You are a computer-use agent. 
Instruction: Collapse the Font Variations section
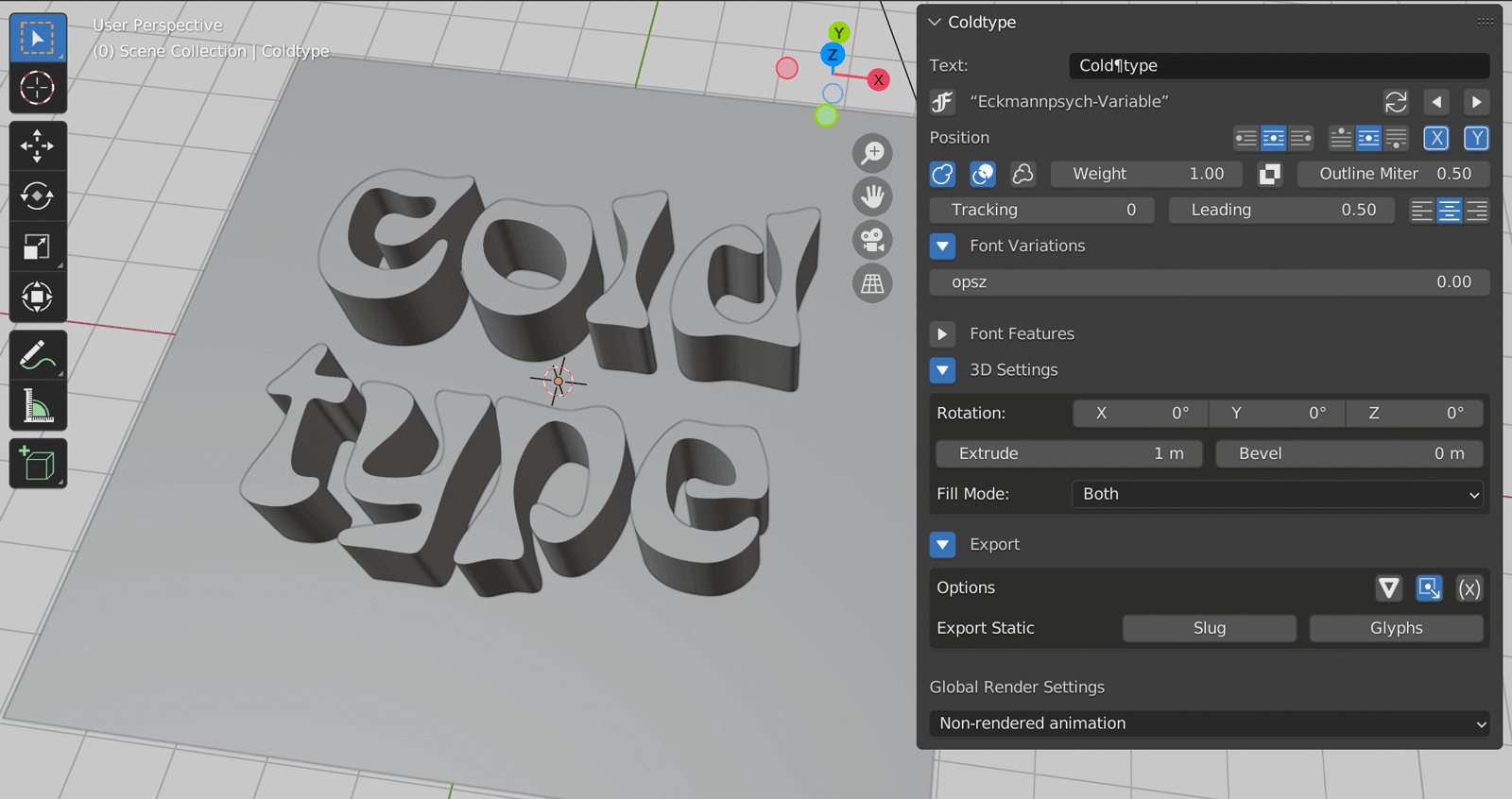tap(942, 246)
